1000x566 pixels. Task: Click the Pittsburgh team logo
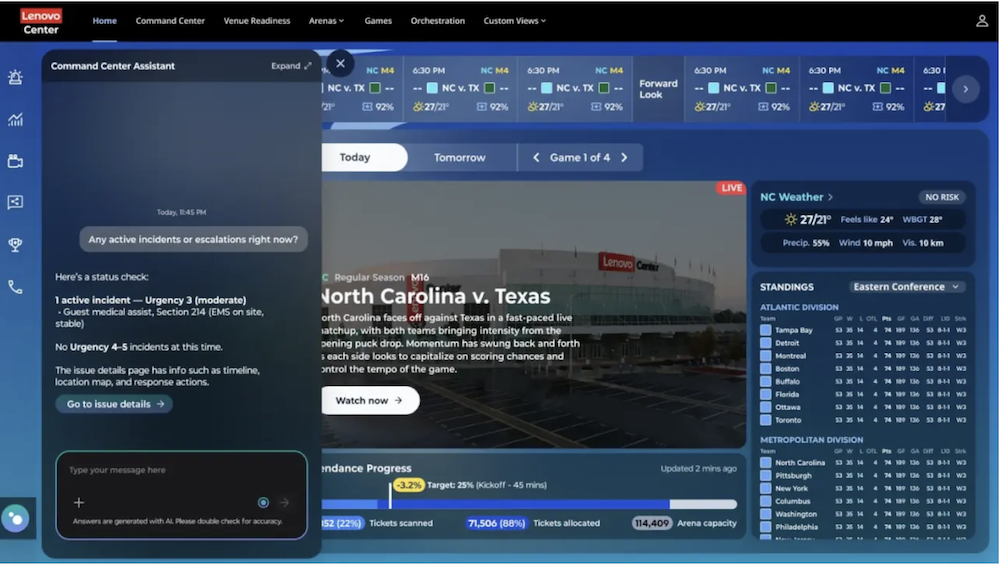(765, 475)
